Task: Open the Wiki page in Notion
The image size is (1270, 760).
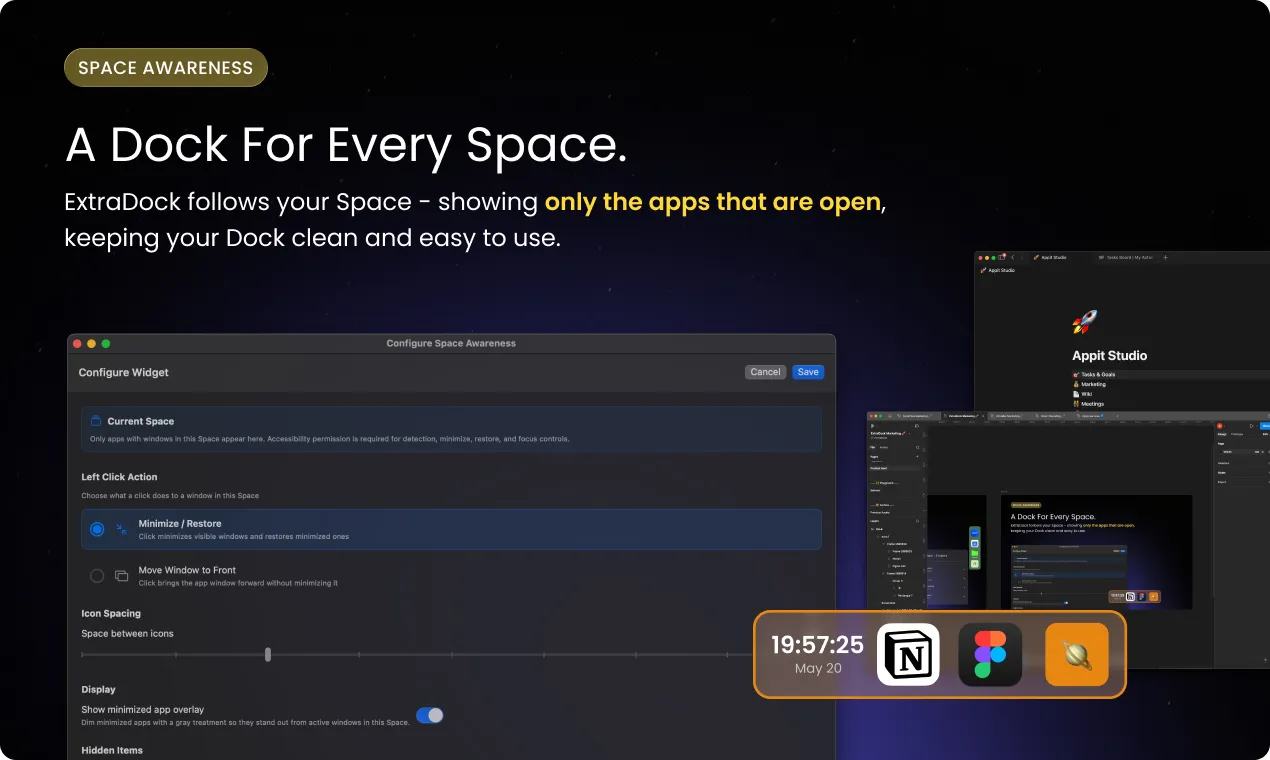Action: [x=1082, y=394]
